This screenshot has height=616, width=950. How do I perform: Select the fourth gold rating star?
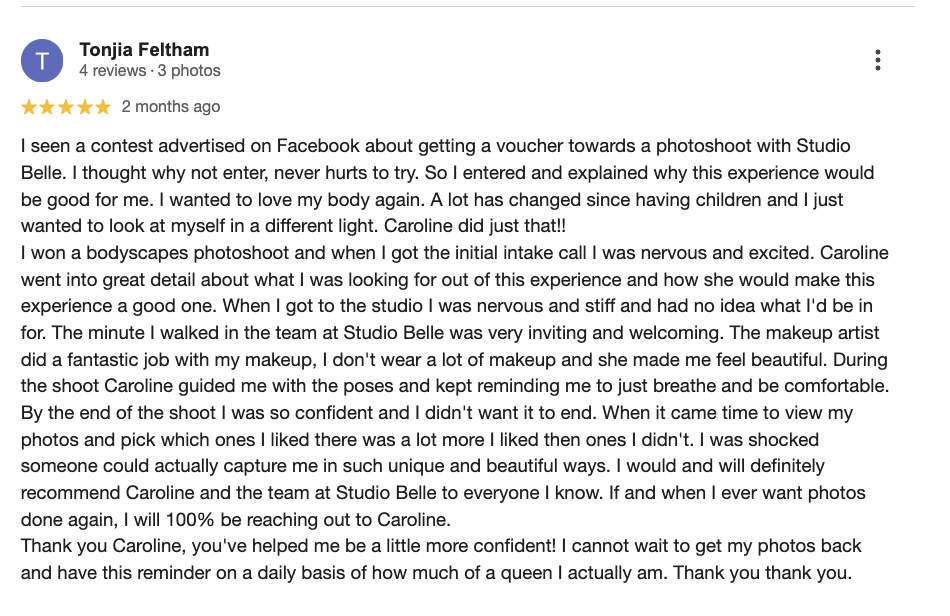tap(84, 107)
